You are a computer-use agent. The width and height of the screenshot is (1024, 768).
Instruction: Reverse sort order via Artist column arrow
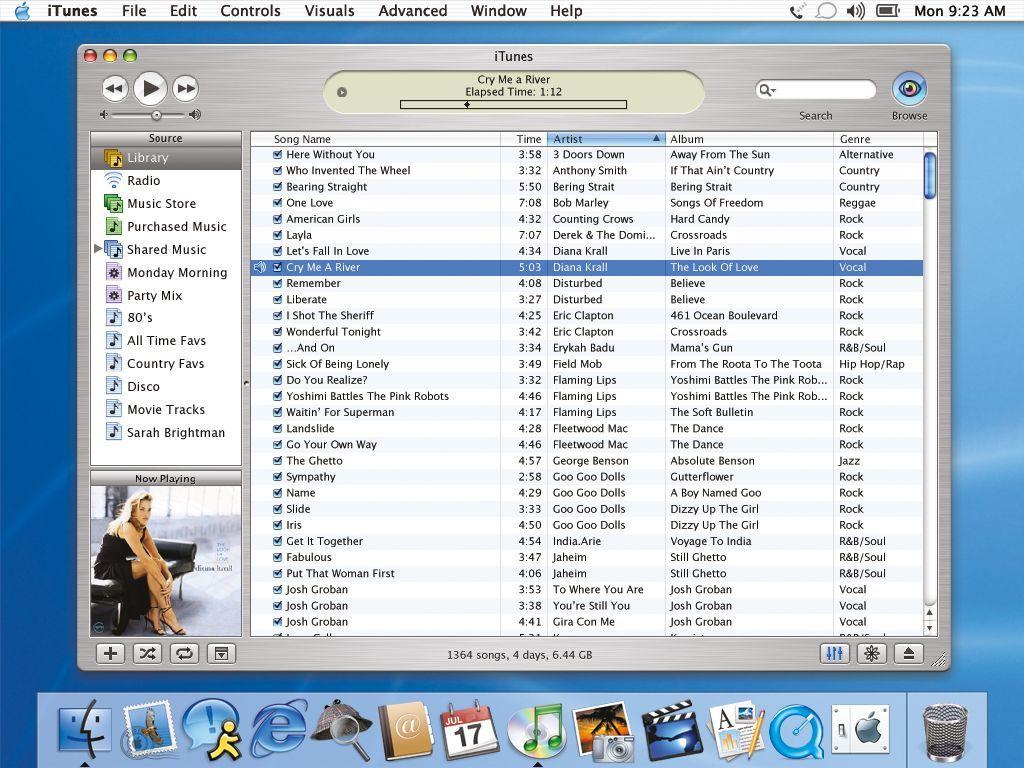[x=656, y=138]
